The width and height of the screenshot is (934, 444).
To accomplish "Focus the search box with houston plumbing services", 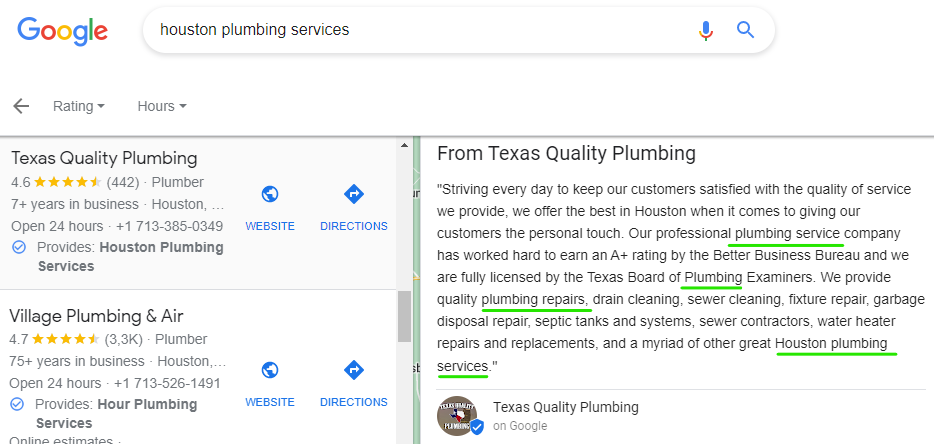I will tap(459, 30).
